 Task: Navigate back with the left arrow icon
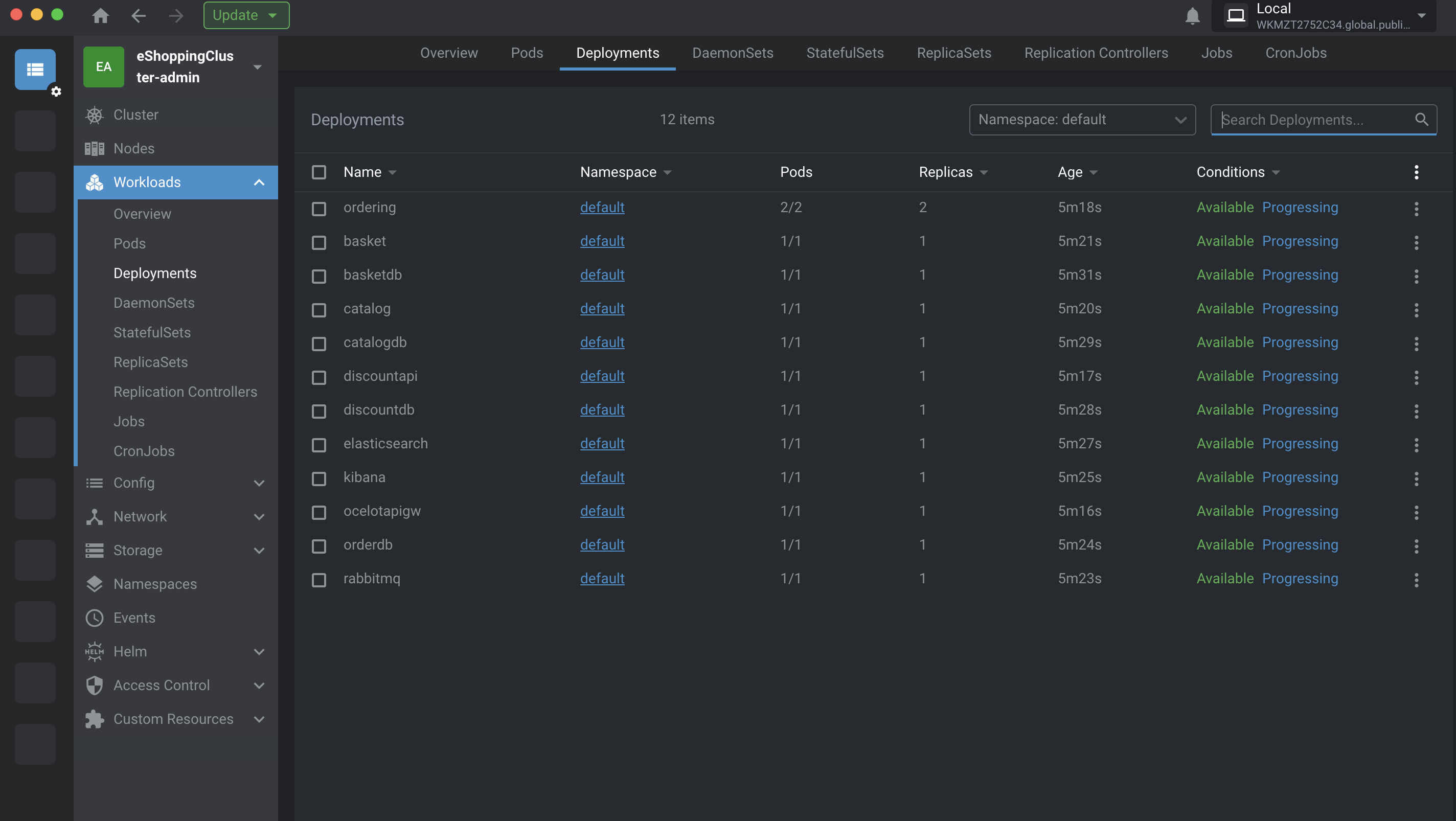139,15
